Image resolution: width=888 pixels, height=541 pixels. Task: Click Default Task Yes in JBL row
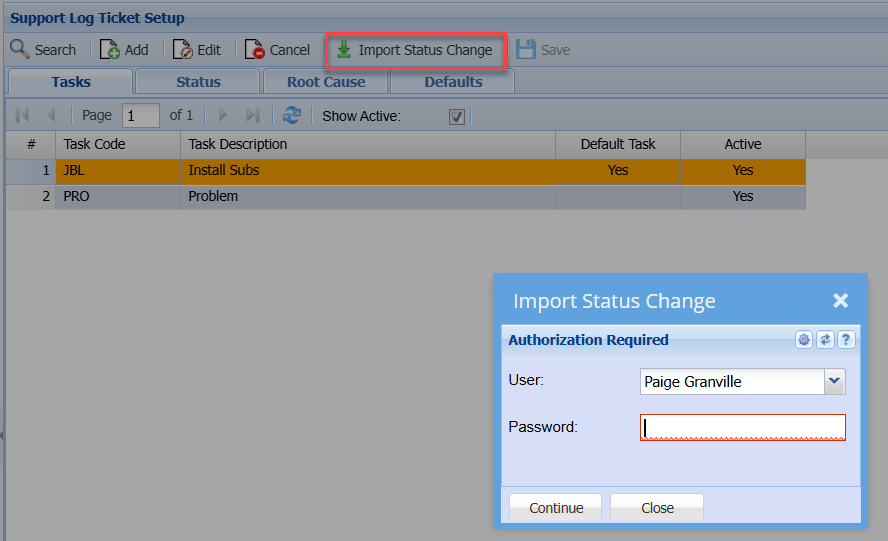coord(618,171)
